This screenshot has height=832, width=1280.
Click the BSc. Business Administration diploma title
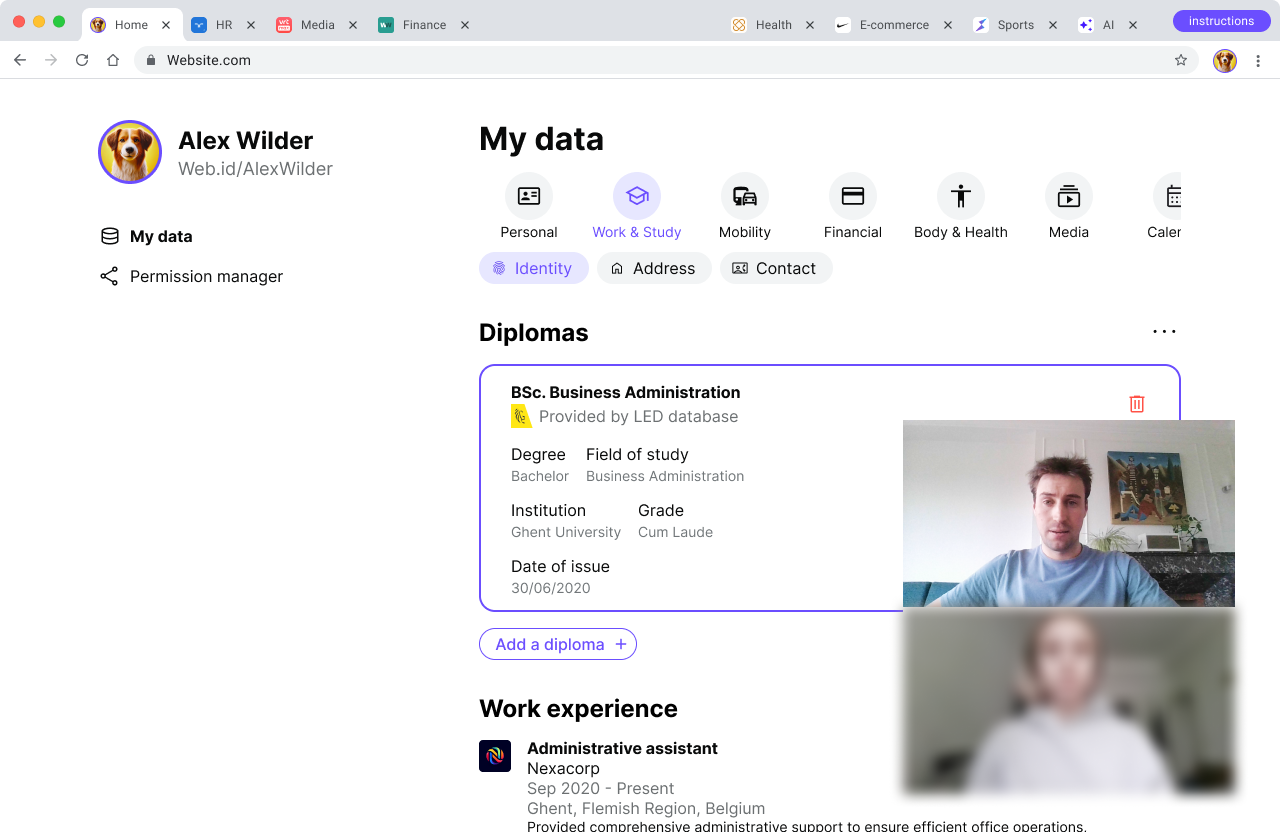click(626, 392)
